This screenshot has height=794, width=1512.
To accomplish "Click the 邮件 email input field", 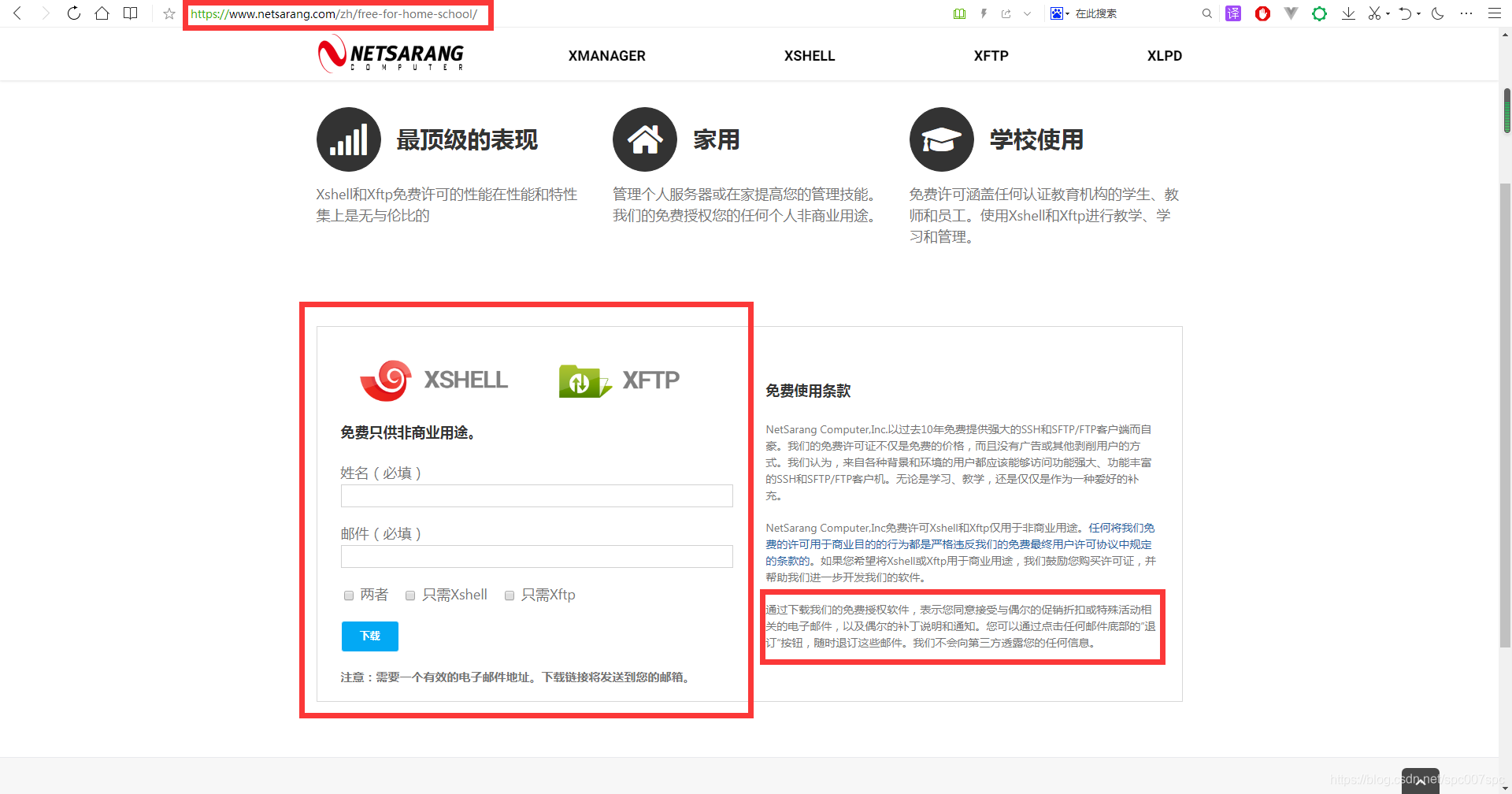I will pos(536,556).
